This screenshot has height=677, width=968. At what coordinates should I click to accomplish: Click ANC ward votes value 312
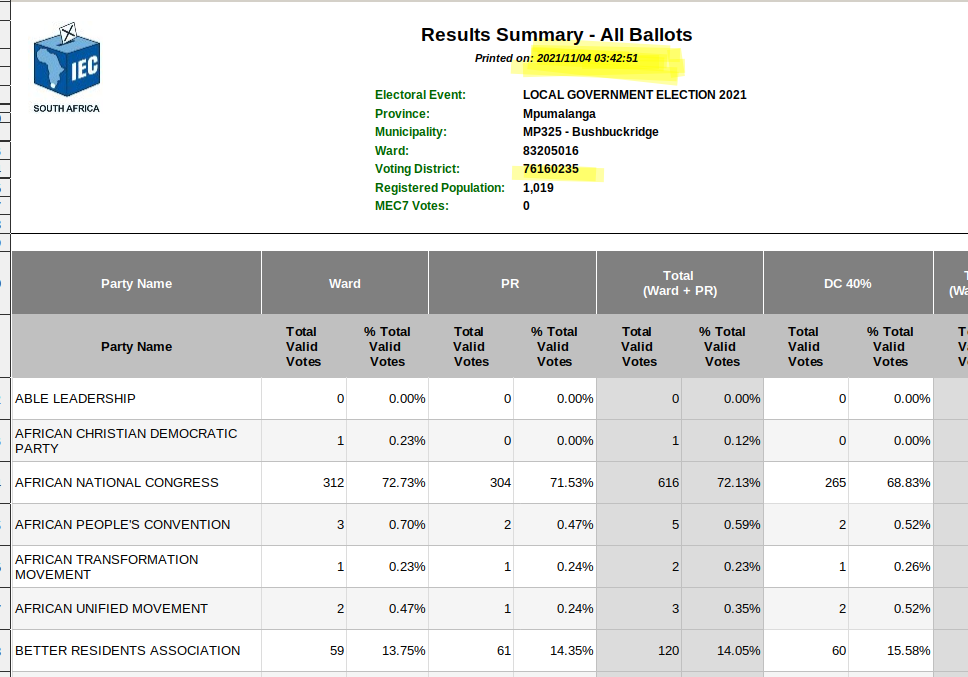point(333,483)
